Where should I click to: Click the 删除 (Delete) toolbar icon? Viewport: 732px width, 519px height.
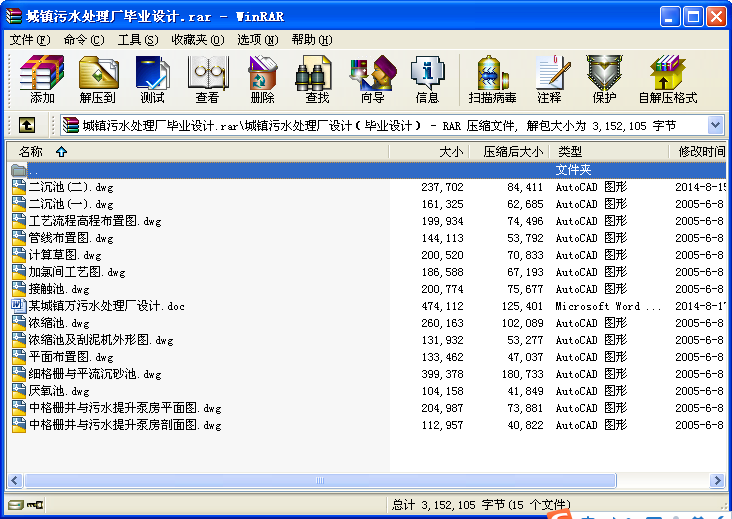(x=262, y=79)
